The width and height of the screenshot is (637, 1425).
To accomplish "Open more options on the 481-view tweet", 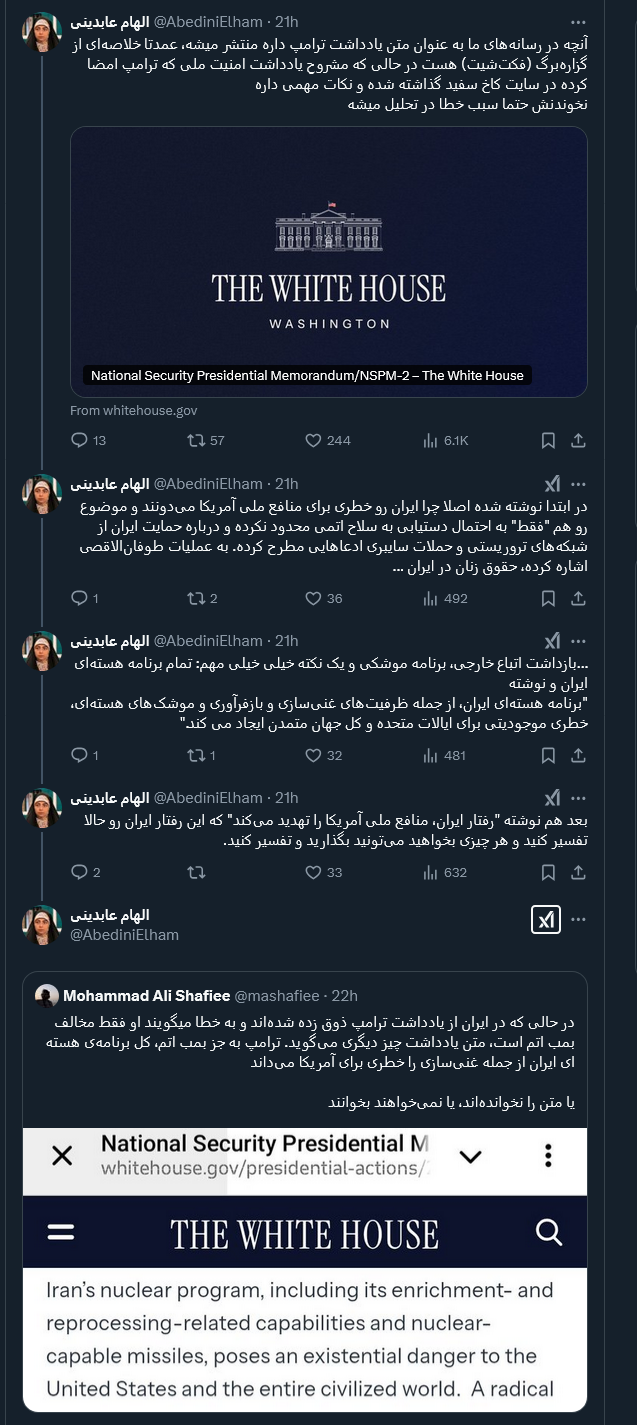I will (578, 641).
